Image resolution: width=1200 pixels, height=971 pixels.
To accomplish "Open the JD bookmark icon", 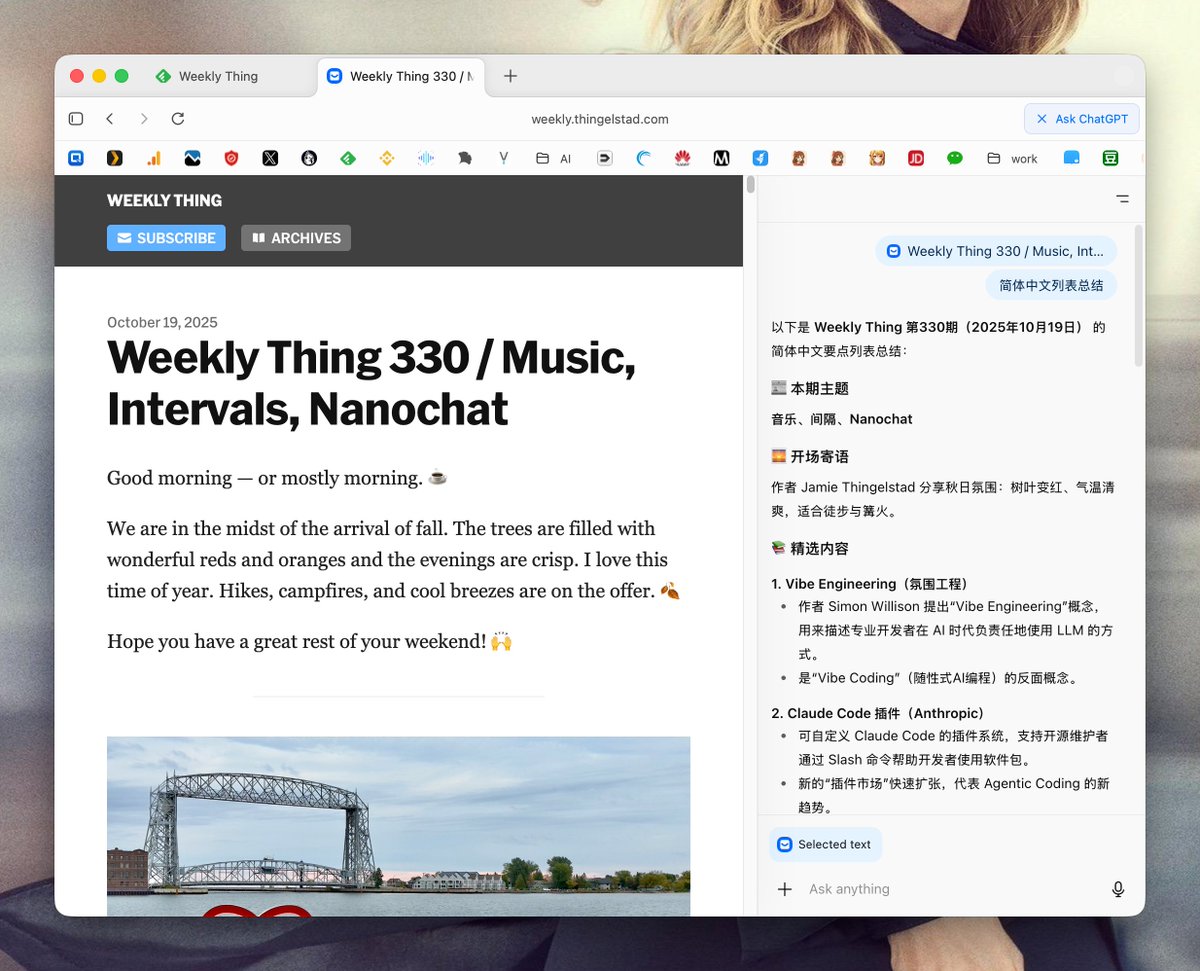I will pos(916,158).
